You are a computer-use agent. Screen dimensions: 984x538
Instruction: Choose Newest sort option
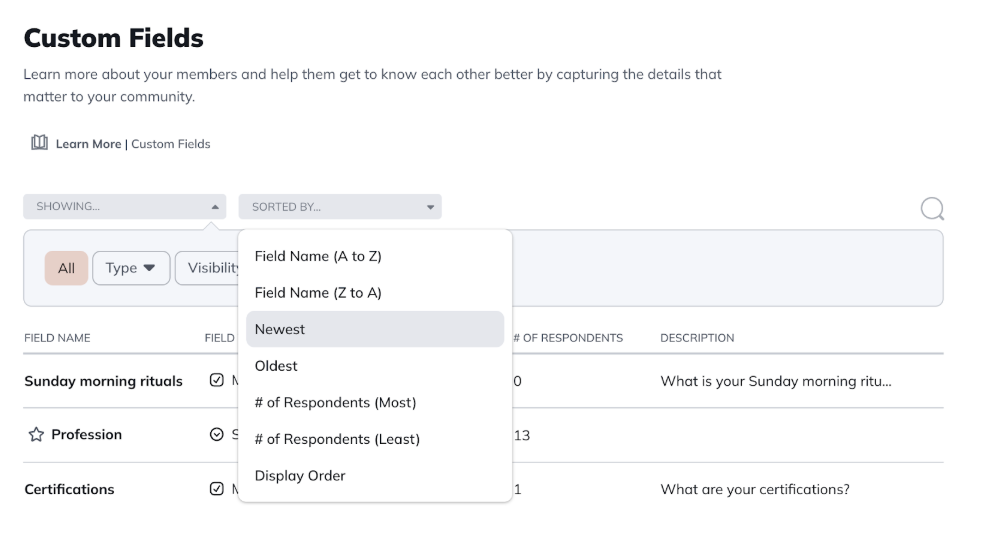tap(280, 329)
